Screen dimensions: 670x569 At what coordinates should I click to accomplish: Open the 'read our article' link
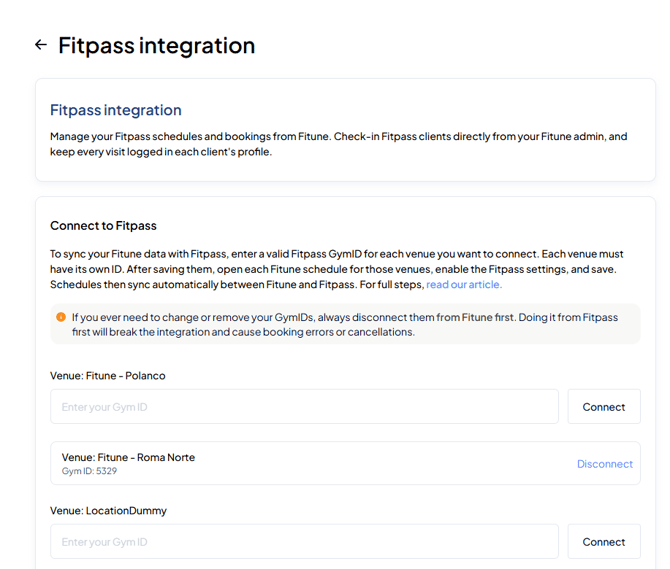464,284
